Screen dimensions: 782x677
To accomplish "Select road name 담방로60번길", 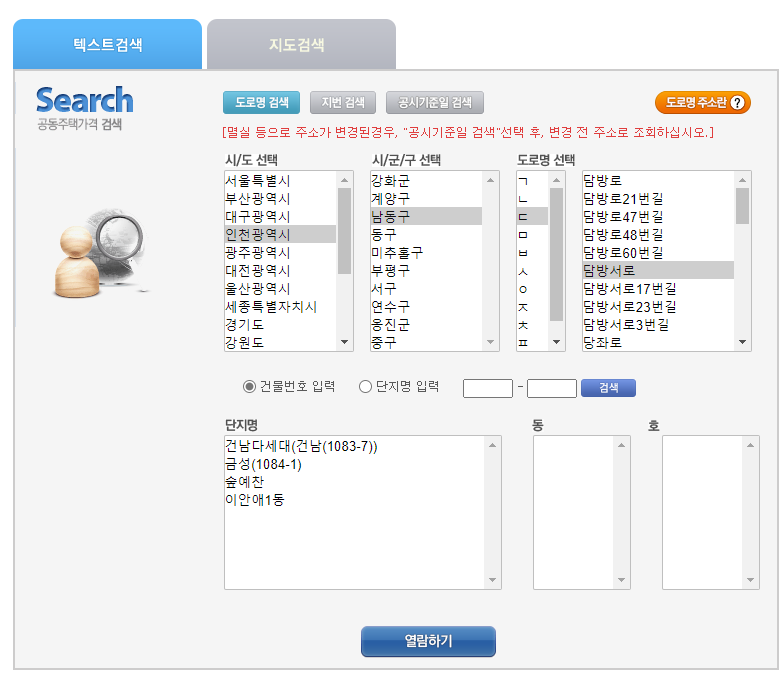I will pyautogui.click(x=658, y=252).
